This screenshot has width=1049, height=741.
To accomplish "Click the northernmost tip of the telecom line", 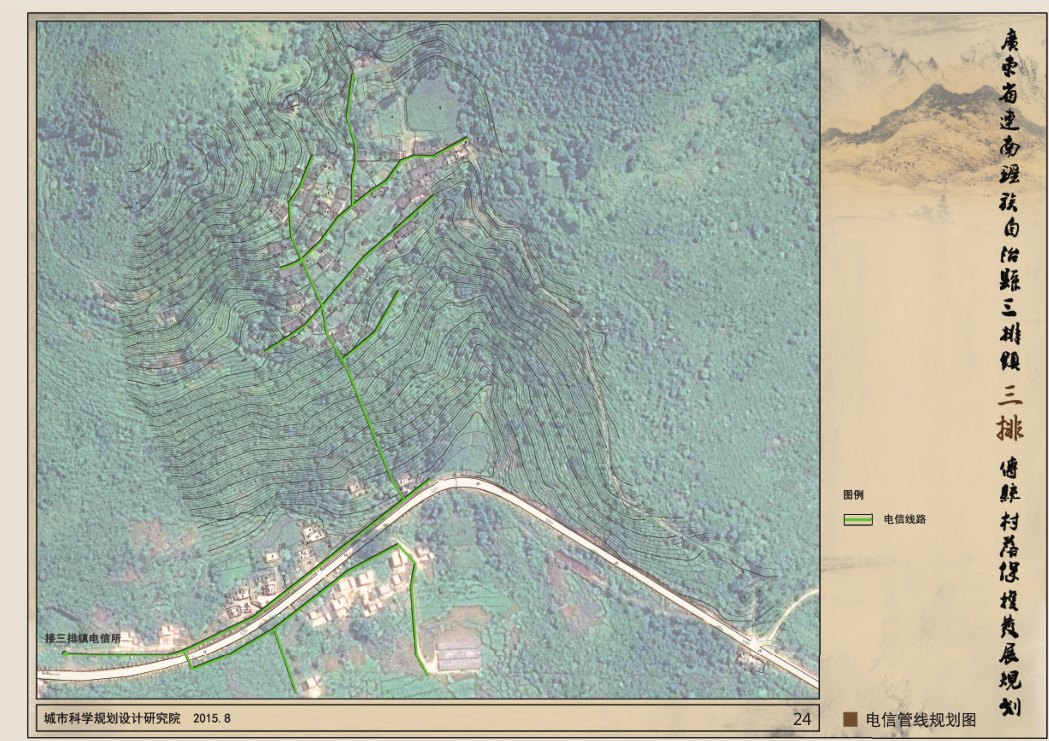I will pos(354,67).
